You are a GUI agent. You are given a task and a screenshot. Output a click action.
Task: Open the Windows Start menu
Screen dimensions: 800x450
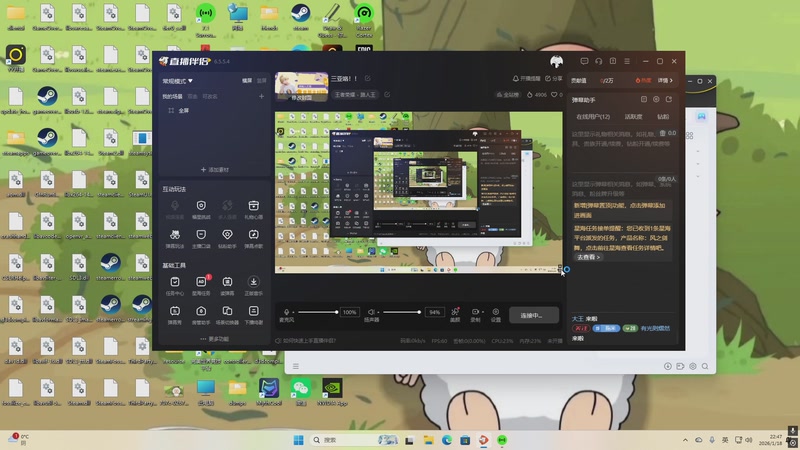coord(298,440)
